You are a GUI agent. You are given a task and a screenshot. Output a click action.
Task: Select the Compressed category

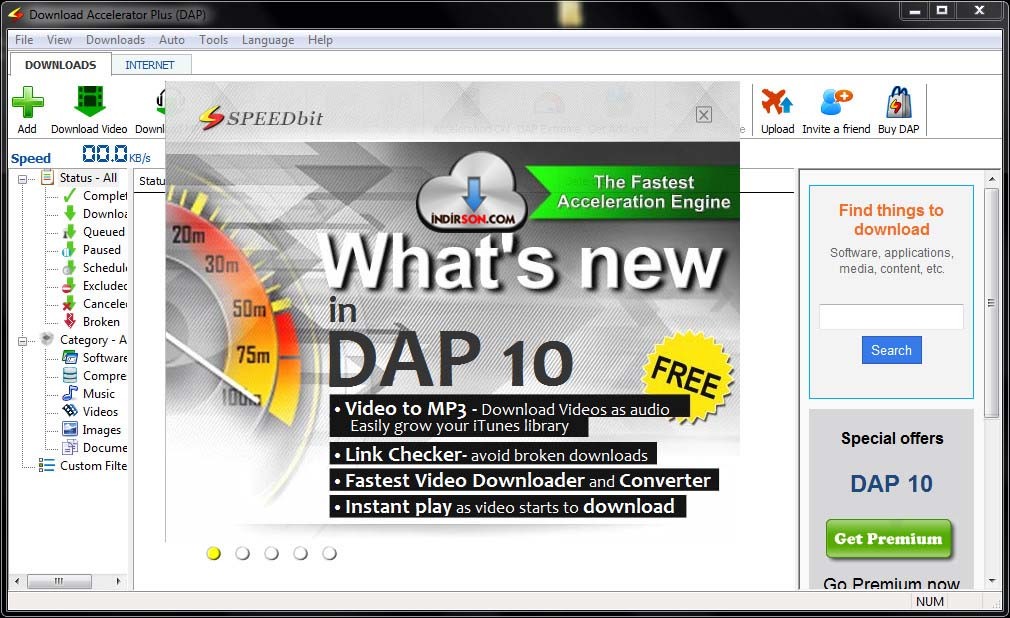pyautogui.click(x=95, y=376)
